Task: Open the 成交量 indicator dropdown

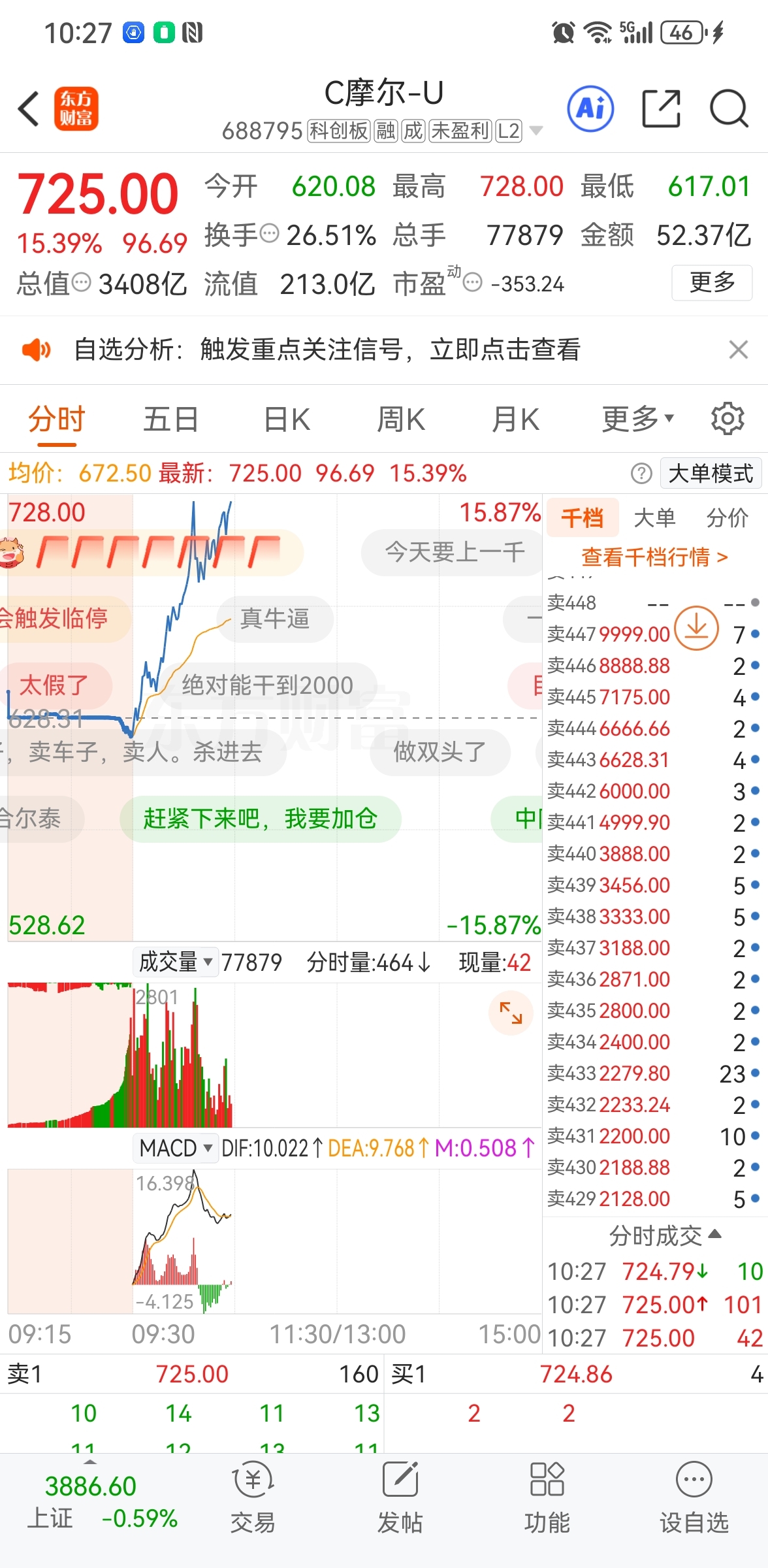Action: (x=176, y=962)
